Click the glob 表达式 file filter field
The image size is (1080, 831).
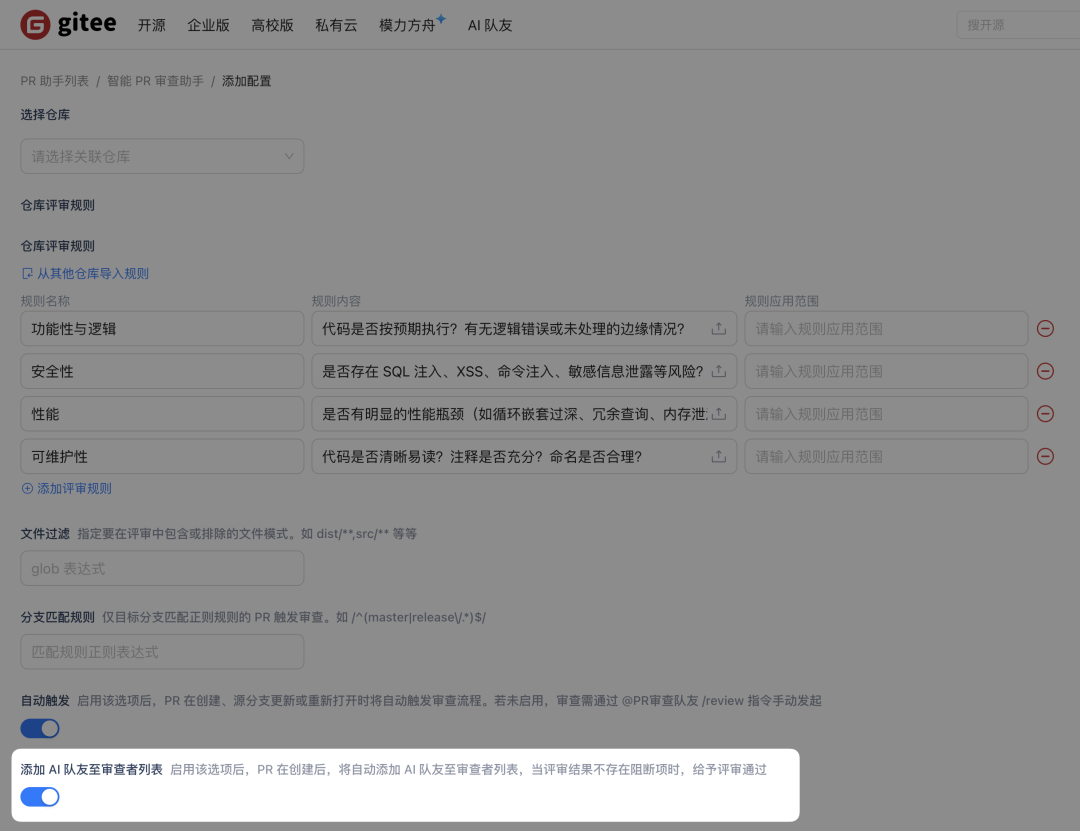[162, 567]
